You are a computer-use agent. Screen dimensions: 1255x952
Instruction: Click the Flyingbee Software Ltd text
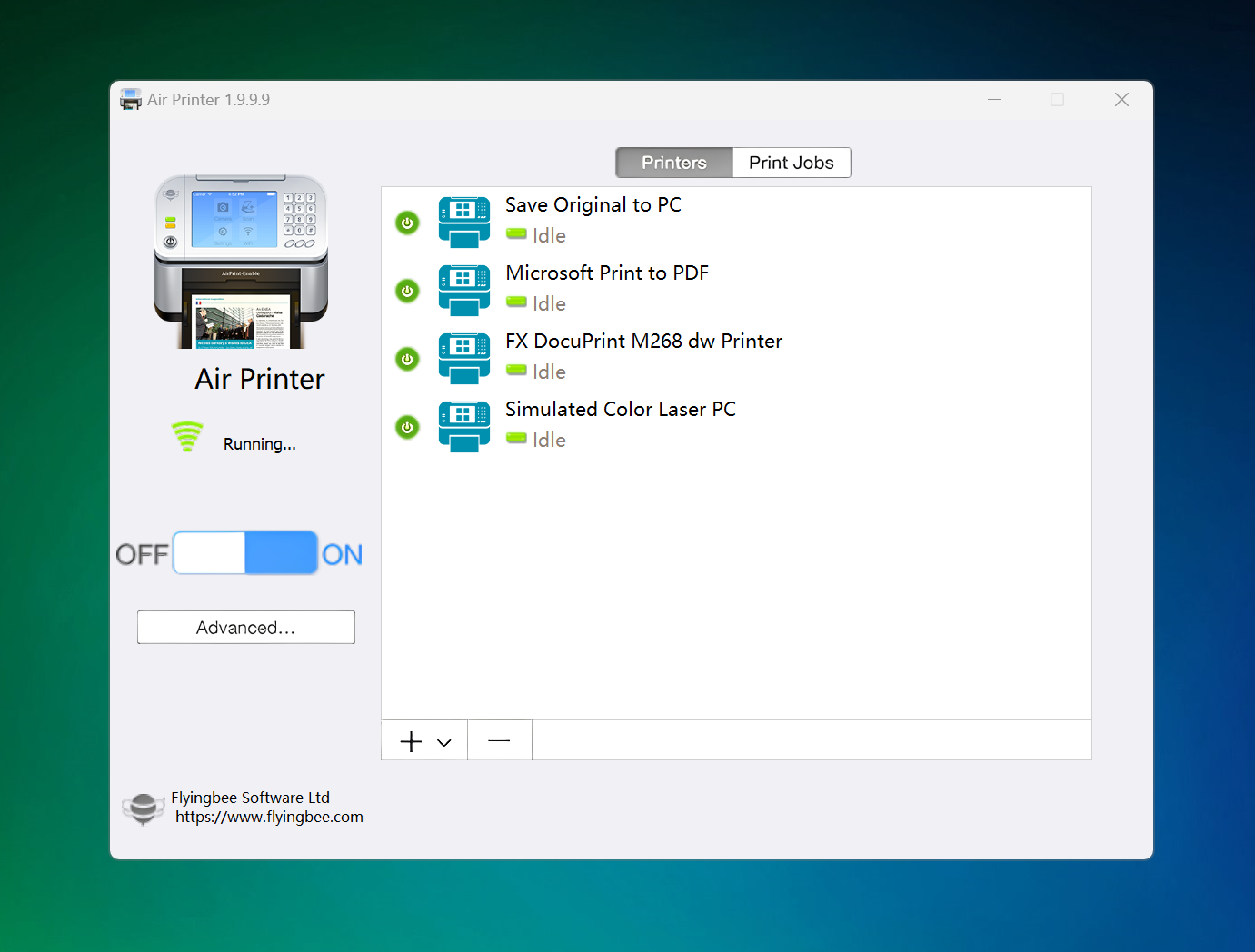click(250, 798)
